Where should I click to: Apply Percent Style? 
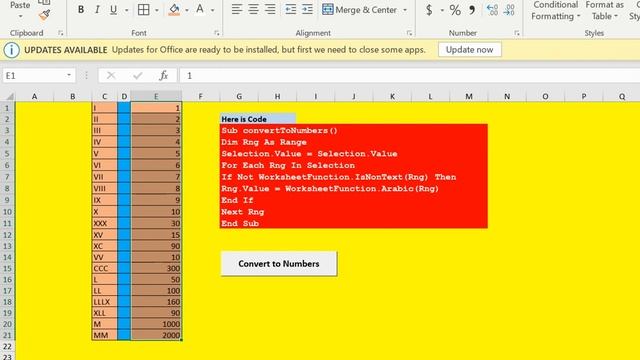point(455,10)
